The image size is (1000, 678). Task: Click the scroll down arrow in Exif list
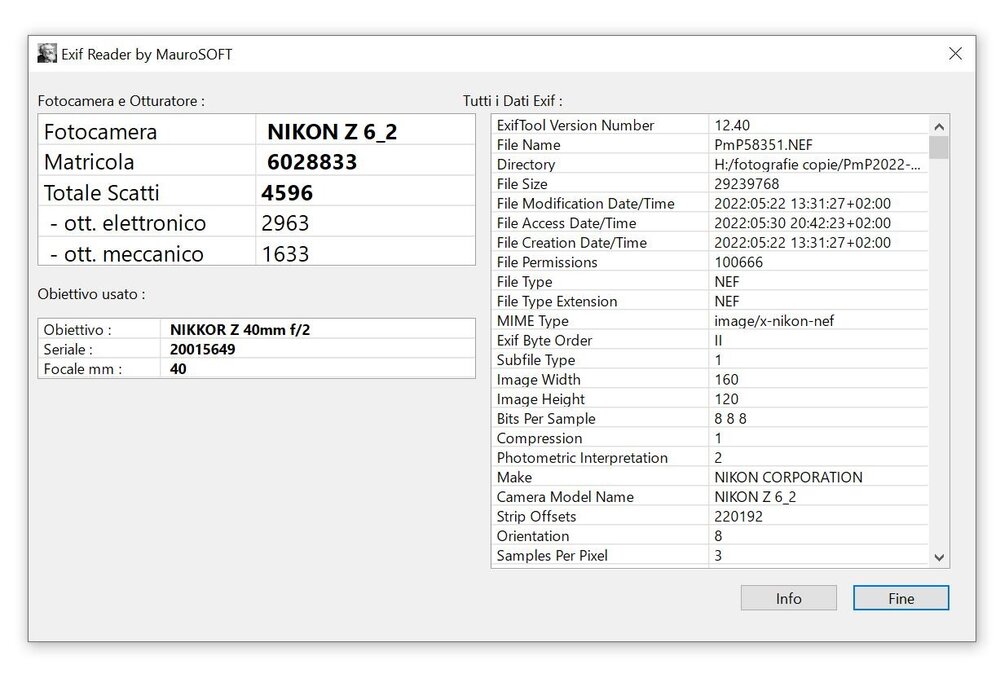coord(939,557)
